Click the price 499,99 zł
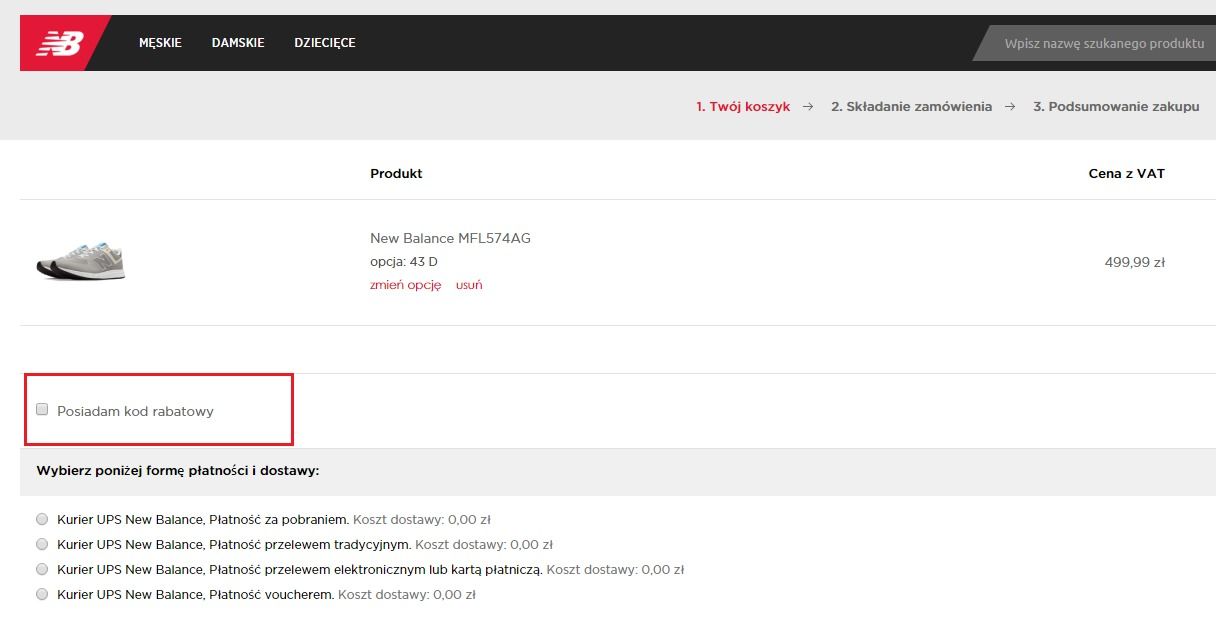 (x=1135, y=263)
